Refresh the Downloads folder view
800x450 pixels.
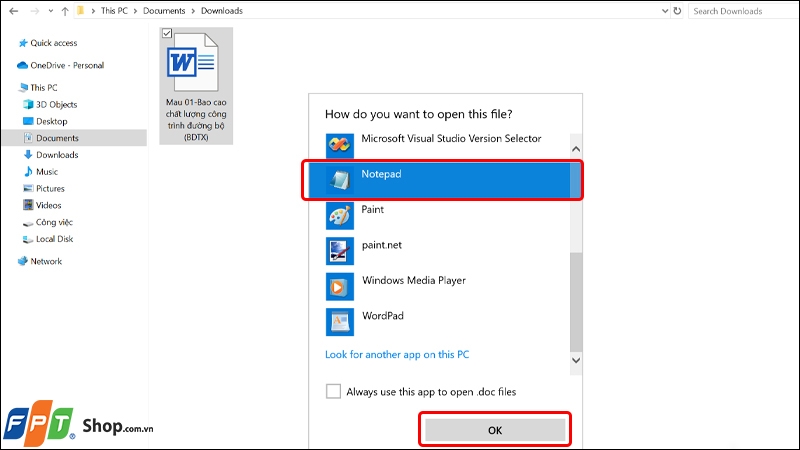(677, 11)
